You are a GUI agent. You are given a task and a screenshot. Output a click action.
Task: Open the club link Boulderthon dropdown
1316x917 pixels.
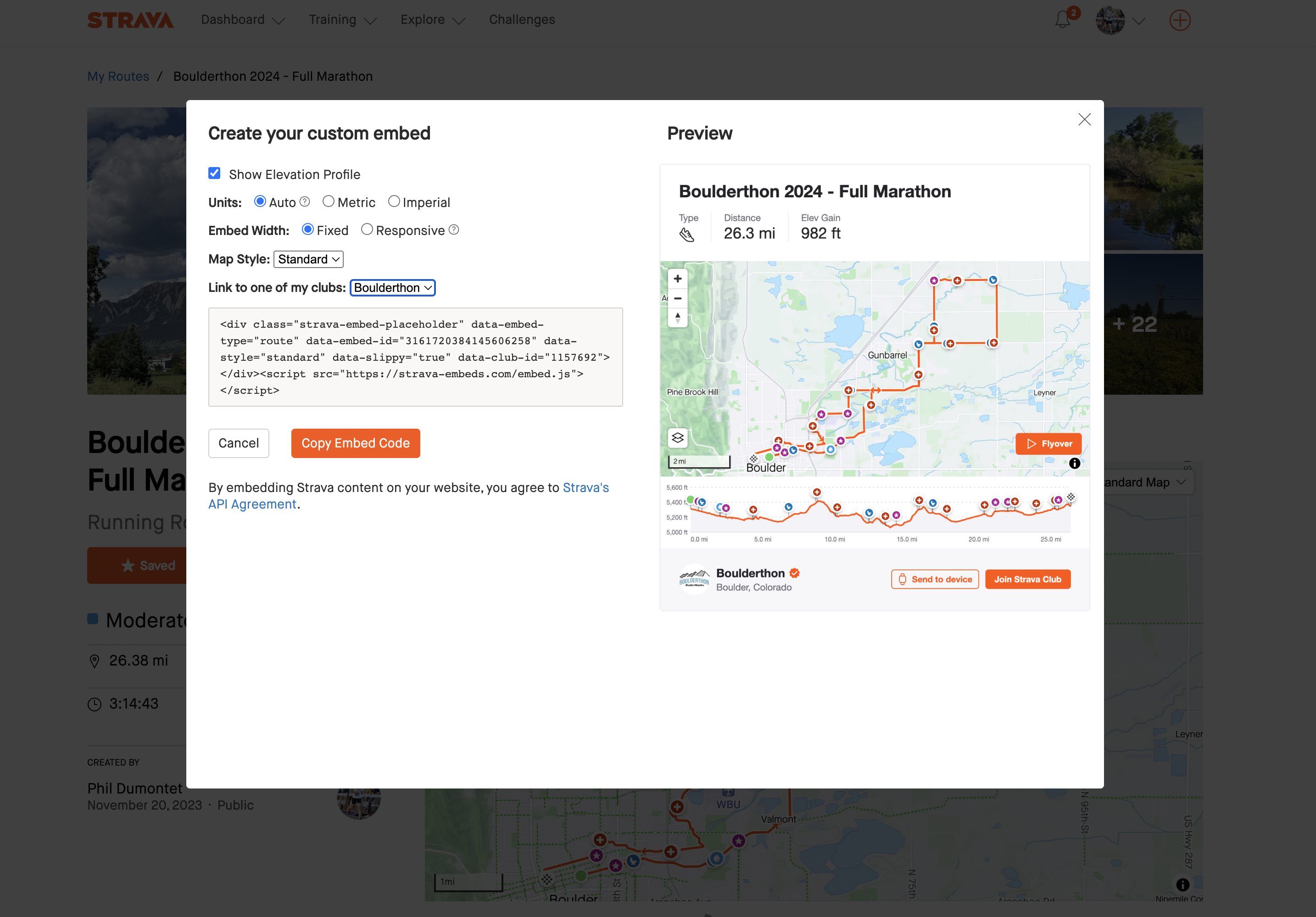click(x=393, y=288)
